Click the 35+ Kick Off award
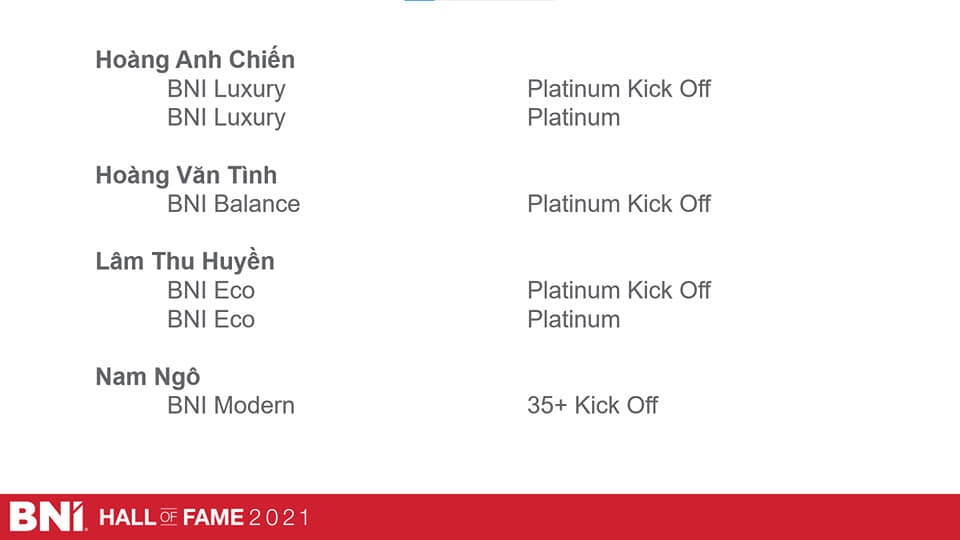The width and height of the screenshot is (960, 540). [593, 405]
